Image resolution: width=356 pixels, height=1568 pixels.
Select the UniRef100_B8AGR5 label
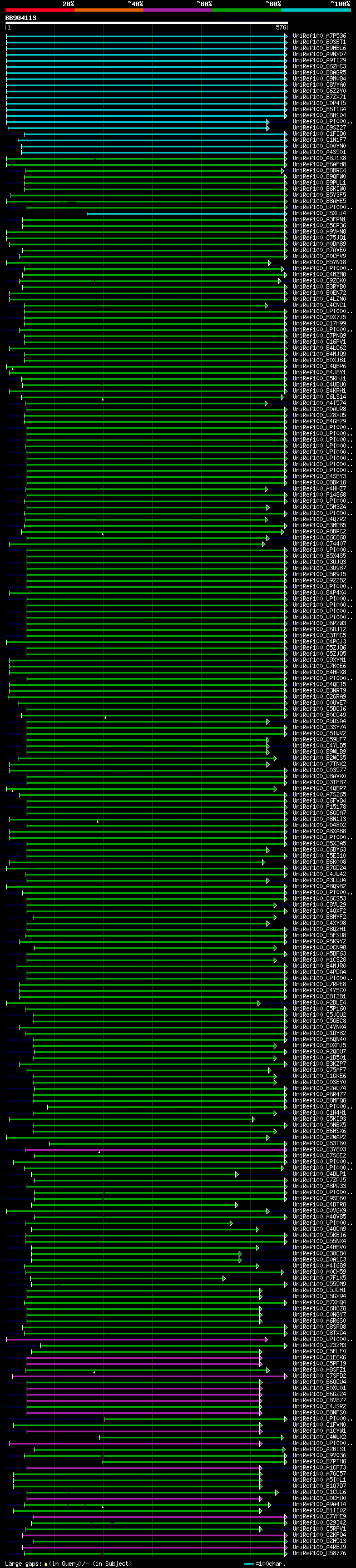(319, 72)
